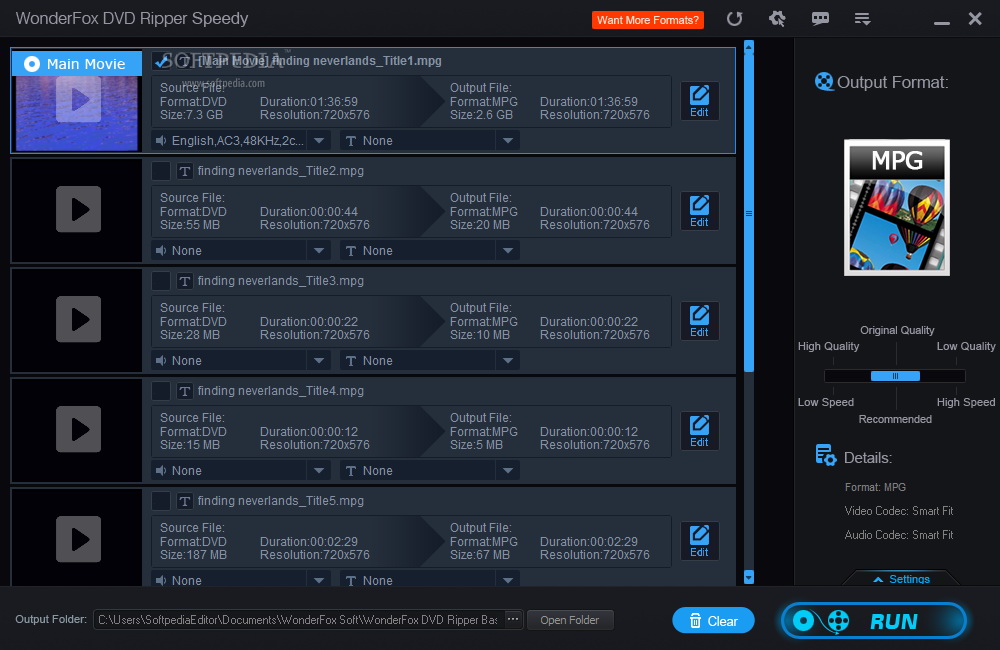The width and height of the screenshot is (1000, 650).
Task: Click the High Quality end of slider
Action: pyautogui.click(x=828, y=346)
